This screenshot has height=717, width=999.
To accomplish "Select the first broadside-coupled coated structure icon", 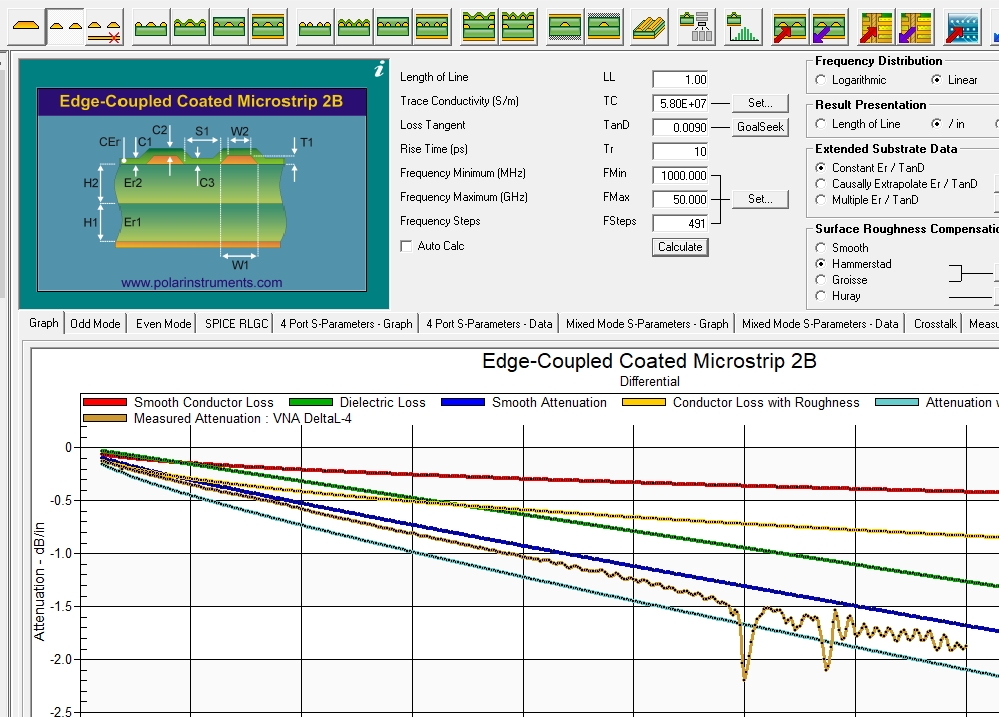I will pos(478,27).
